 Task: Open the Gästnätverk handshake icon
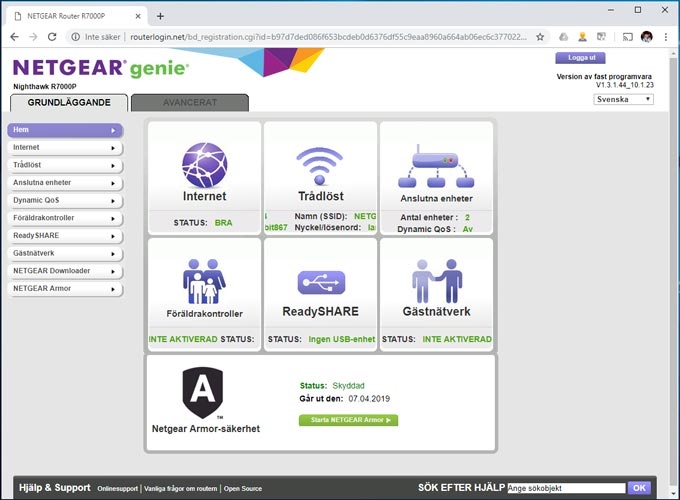click(437, 281)
